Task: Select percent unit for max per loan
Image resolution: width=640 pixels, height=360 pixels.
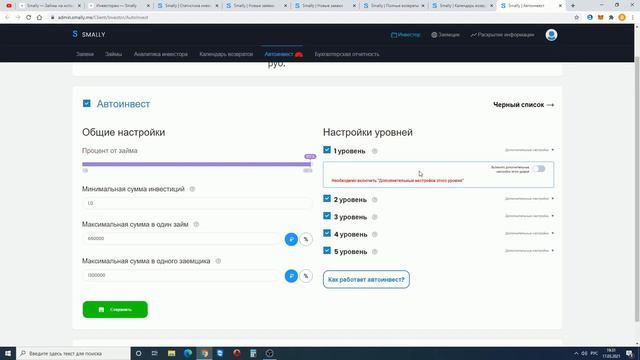Action: click(306, 239)
